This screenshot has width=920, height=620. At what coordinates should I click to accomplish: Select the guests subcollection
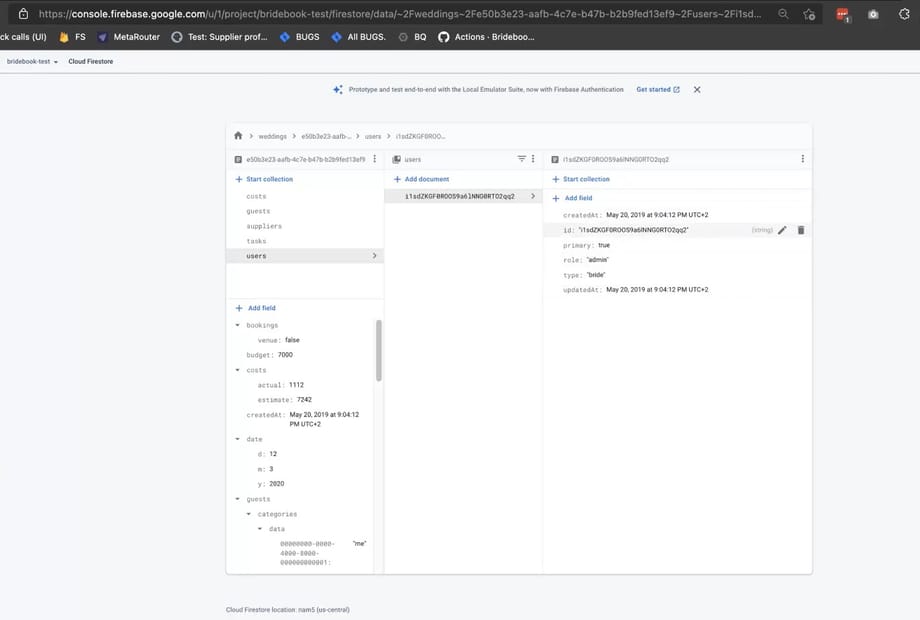click(305, 211)
